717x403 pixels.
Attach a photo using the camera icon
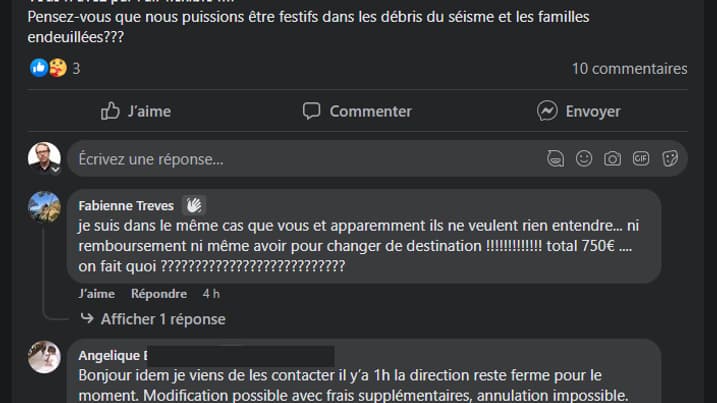tap(612, 159)
